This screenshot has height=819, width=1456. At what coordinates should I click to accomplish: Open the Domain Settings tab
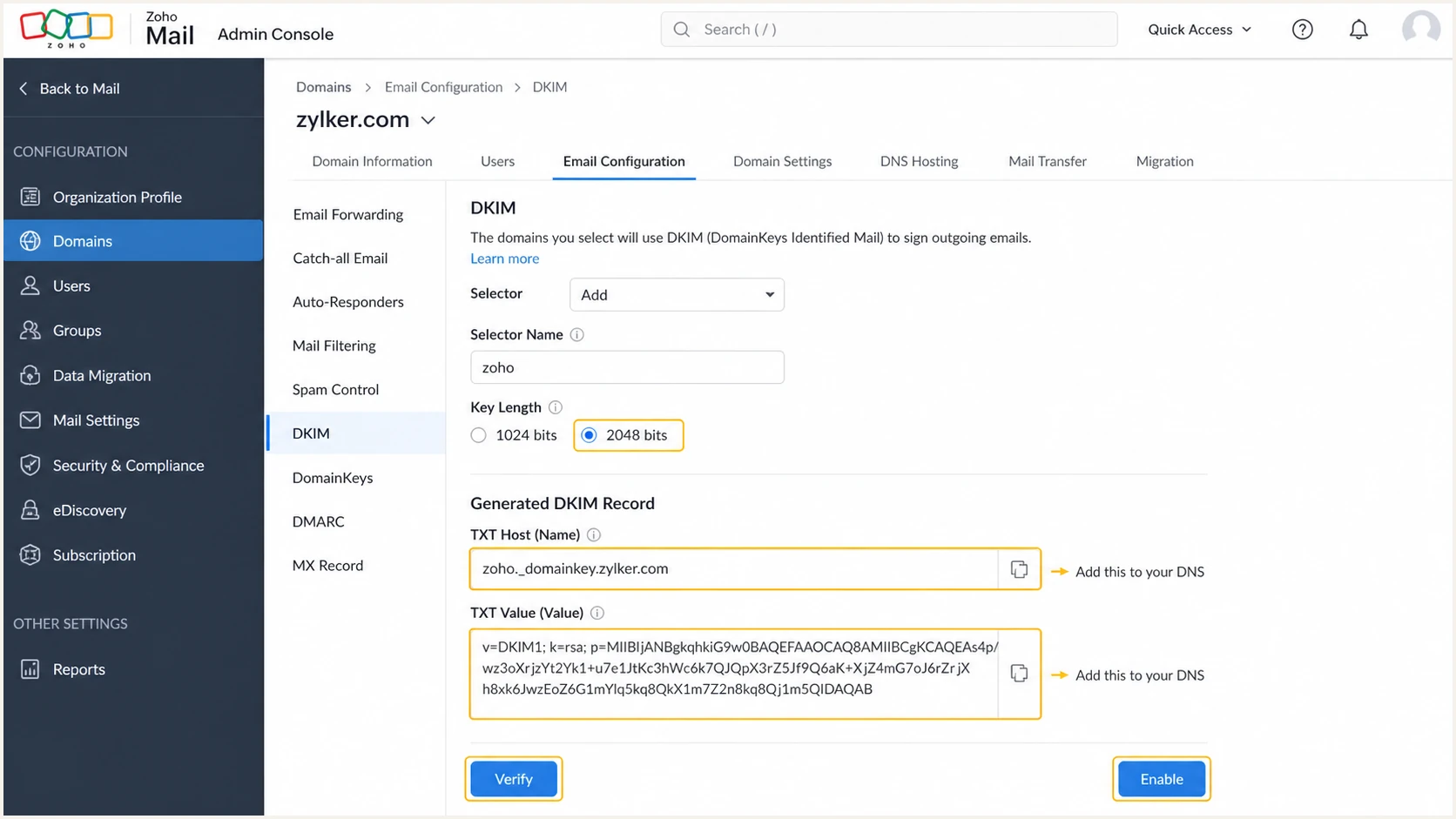(782, 161)
